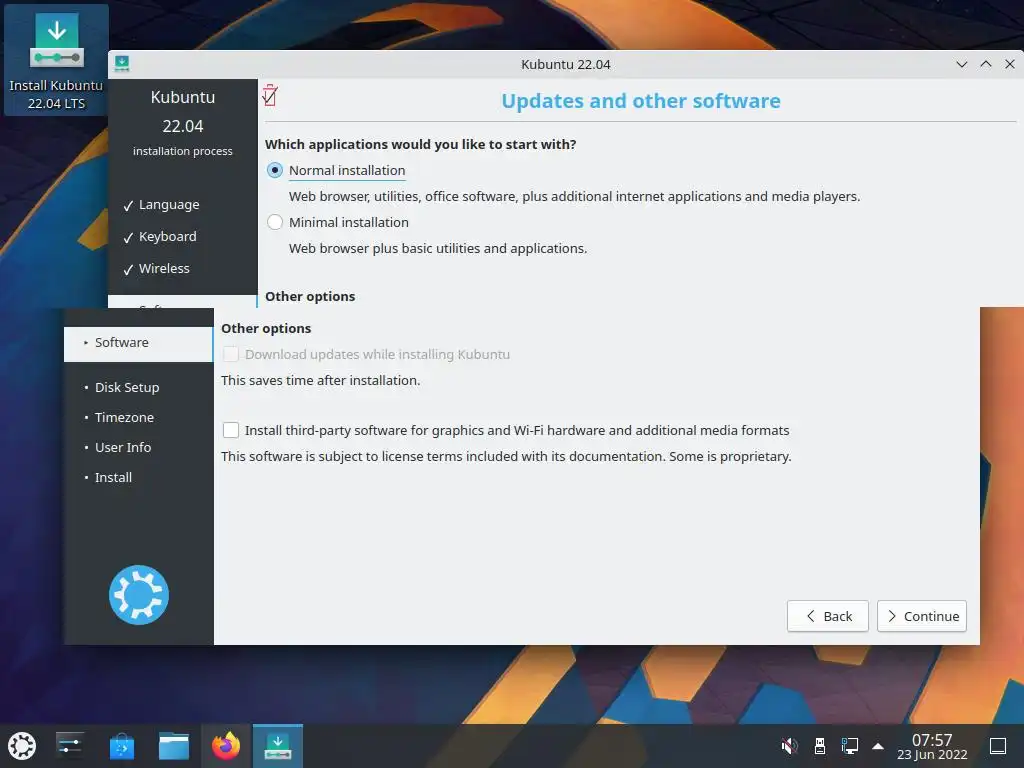Click the Kubuntu gear logo in the sidebar
Image resolution: width=1024 pixels, height=768 pixels.
click(x=138, y=595)
